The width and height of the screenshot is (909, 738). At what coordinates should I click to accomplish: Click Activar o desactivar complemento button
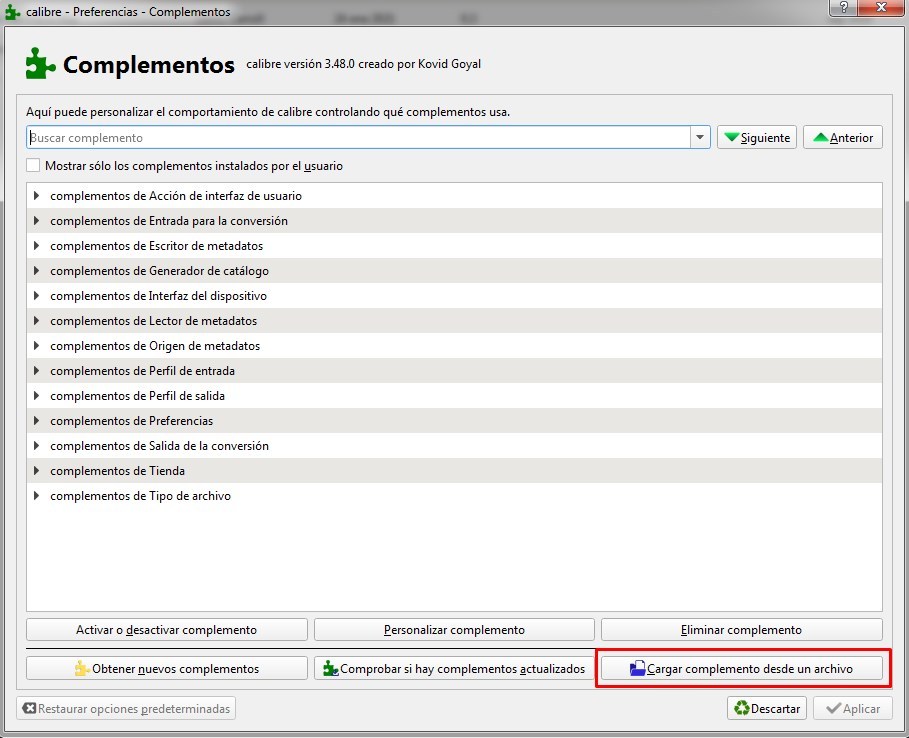tap(166, 630)
